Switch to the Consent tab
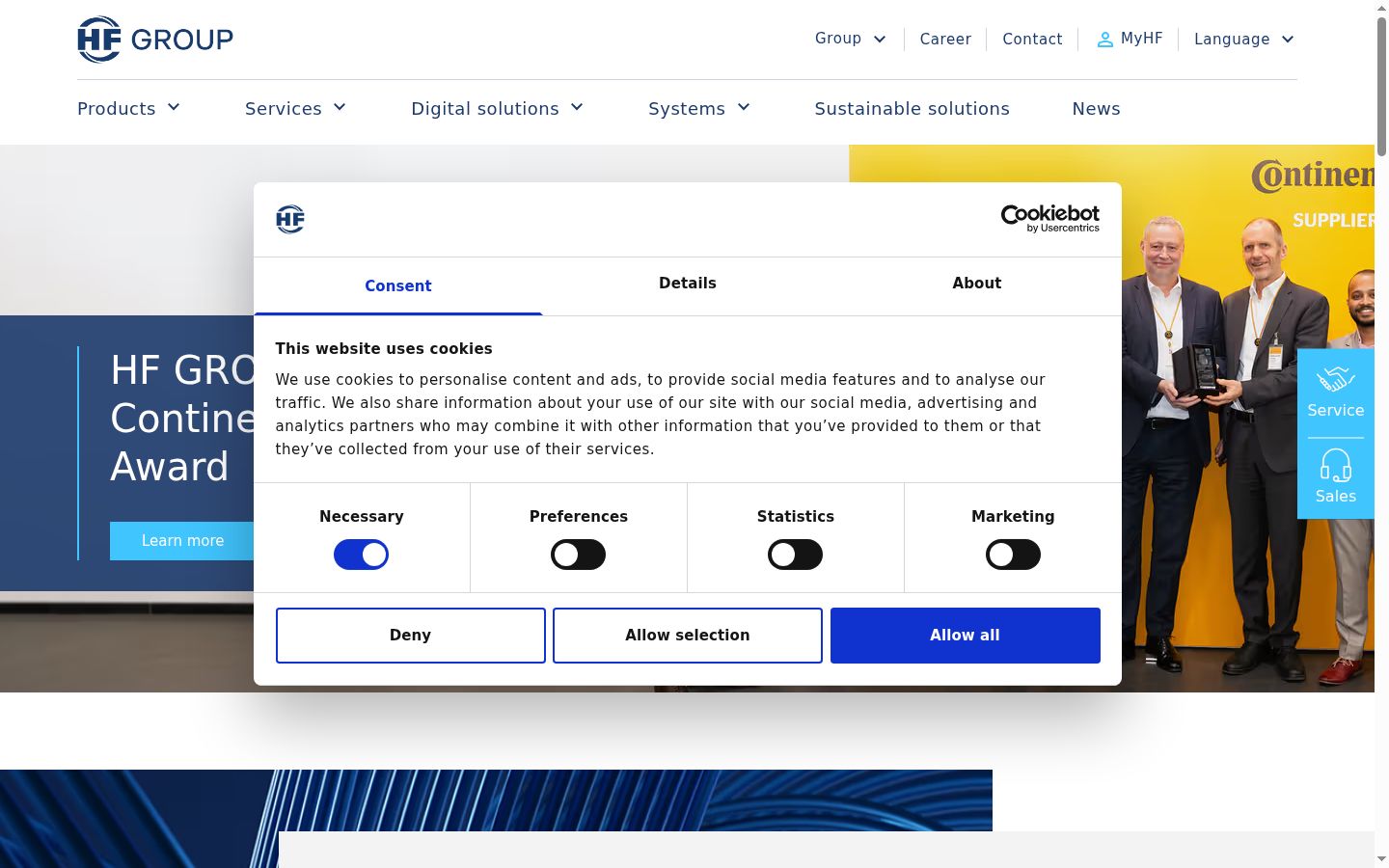The image size is (1389, 868). [x=398, y=285]
